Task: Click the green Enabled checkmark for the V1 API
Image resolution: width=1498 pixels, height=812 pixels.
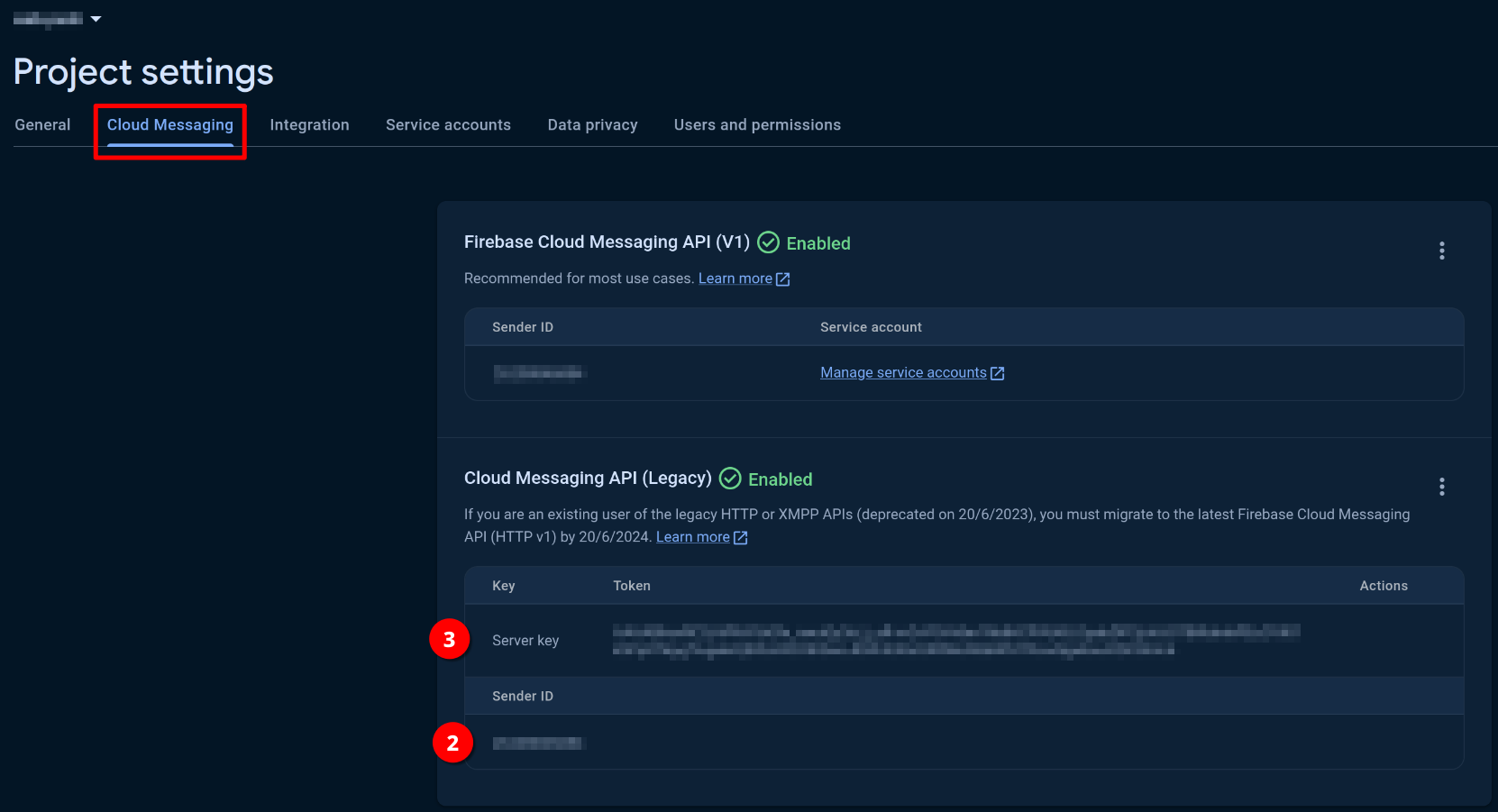Action: [x=768, y=242]
